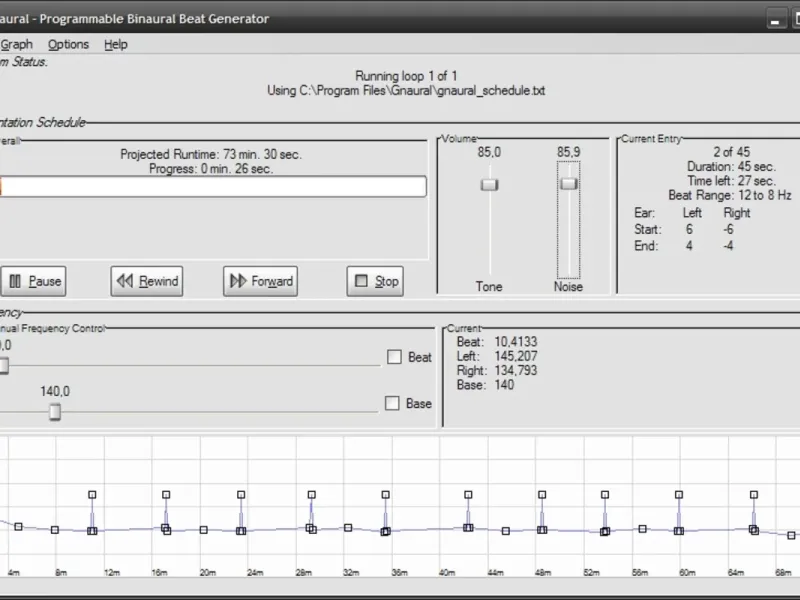Select the raised graph node near 12m
Screen dimensions: 800x600
(x=92, y=494)
